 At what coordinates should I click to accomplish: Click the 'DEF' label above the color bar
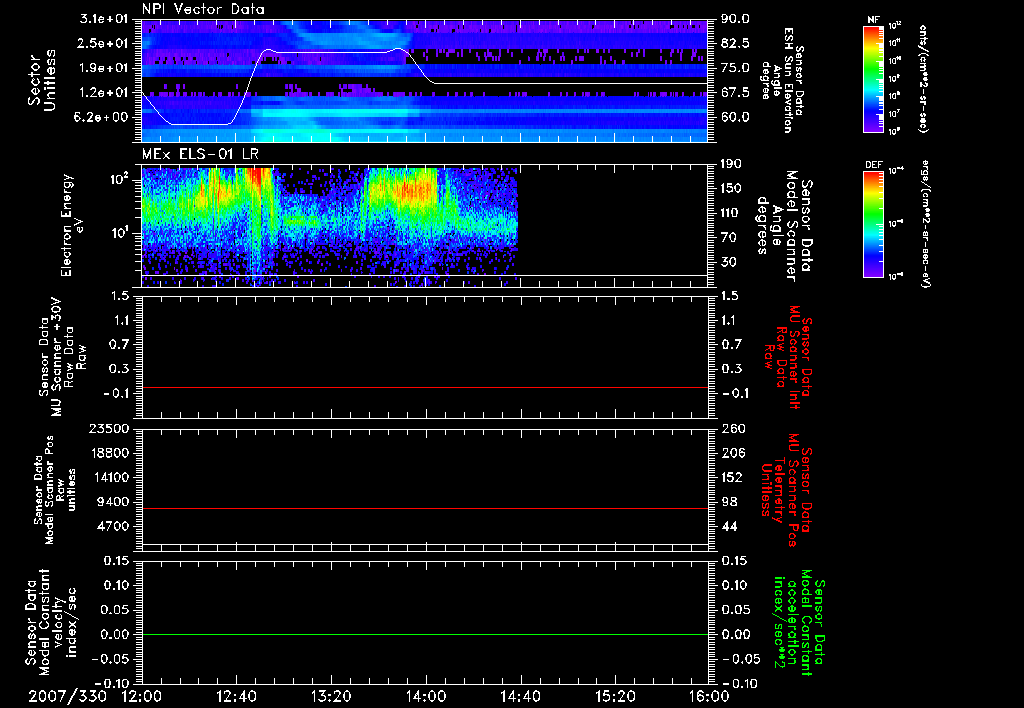(x=874, y=165)
